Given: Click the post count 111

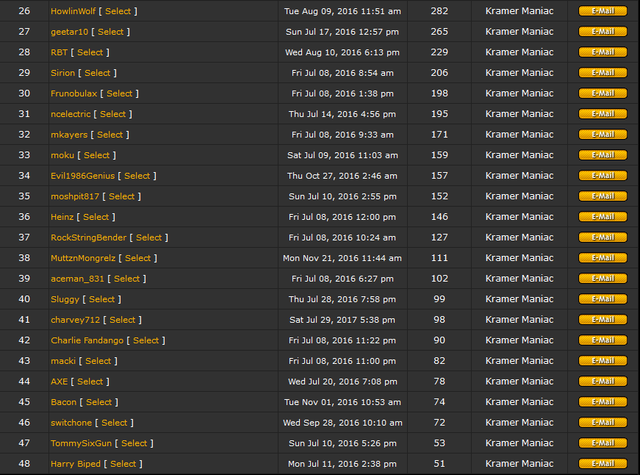Looking at the screenshot, I should coord(439,258).
